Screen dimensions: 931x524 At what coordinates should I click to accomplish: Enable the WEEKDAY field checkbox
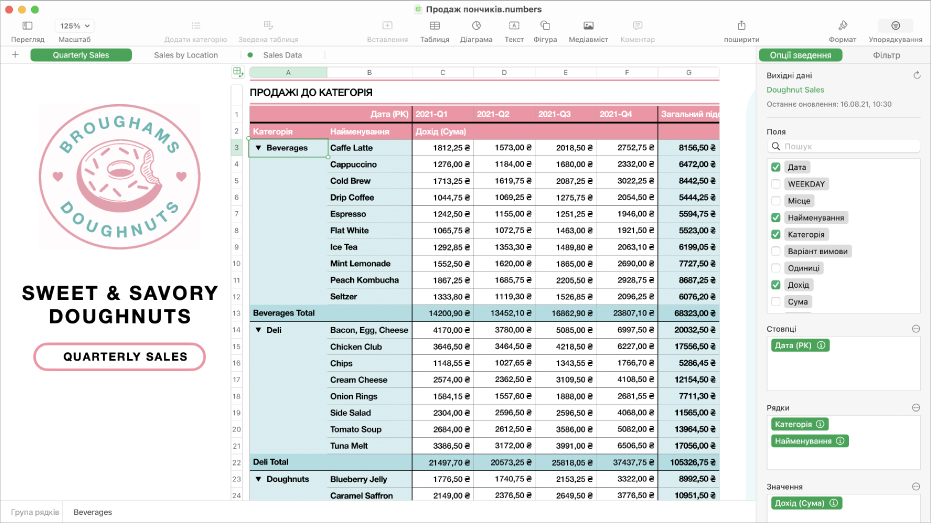click(776, 184)
